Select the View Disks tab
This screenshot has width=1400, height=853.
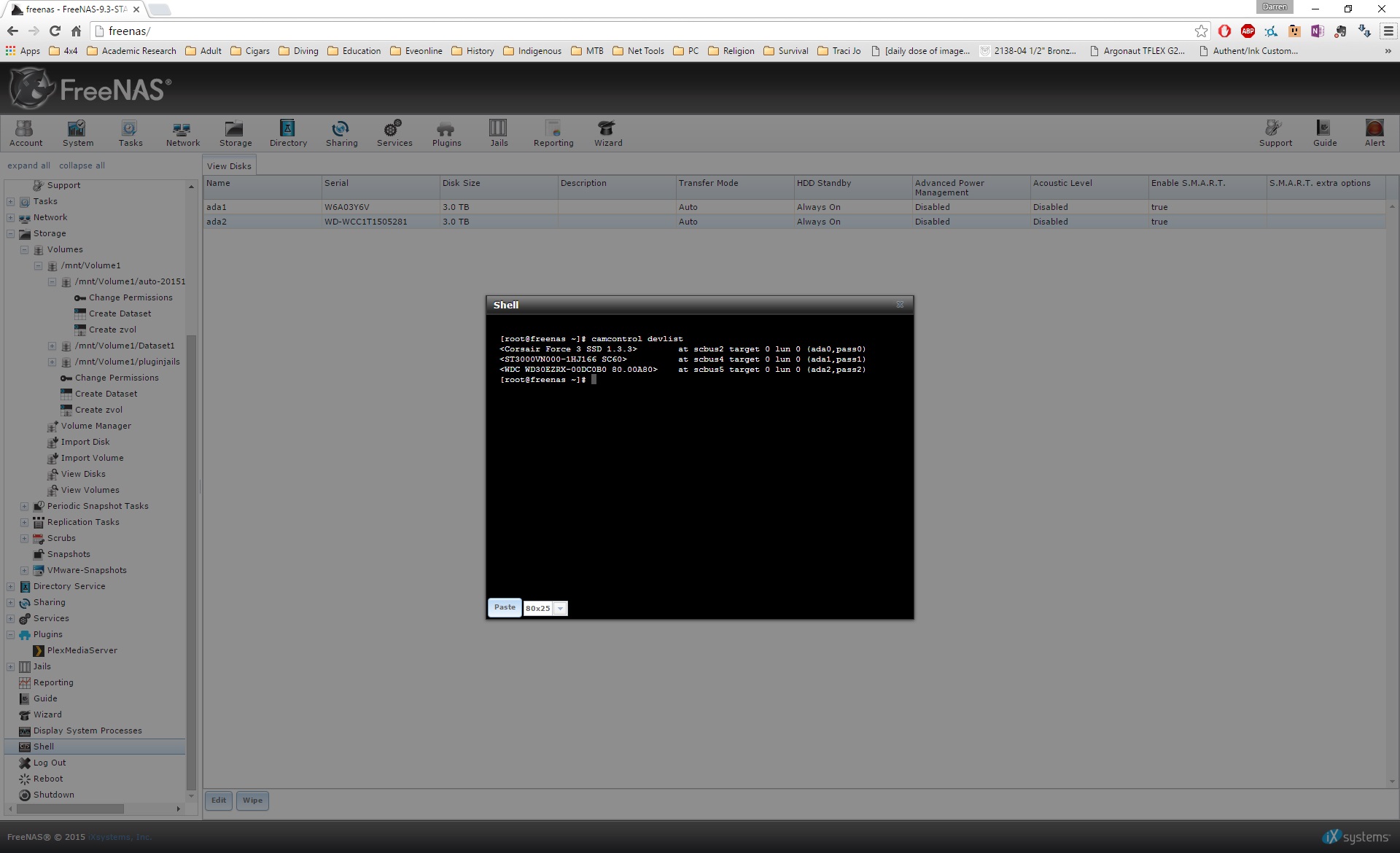[x=229, y=166]
